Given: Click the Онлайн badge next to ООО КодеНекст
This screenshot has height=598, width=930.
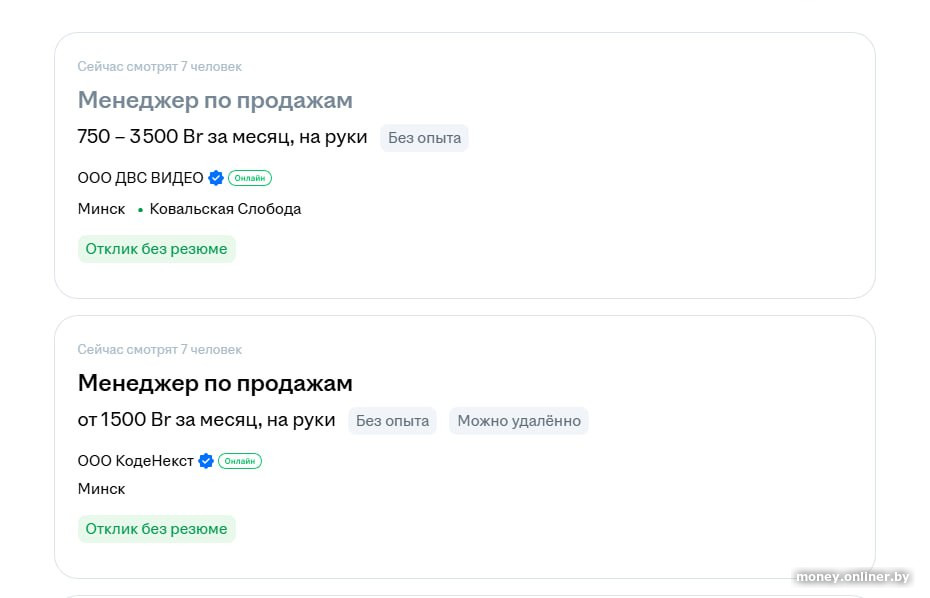Looking at the screenshot, I should click(240, 461).
